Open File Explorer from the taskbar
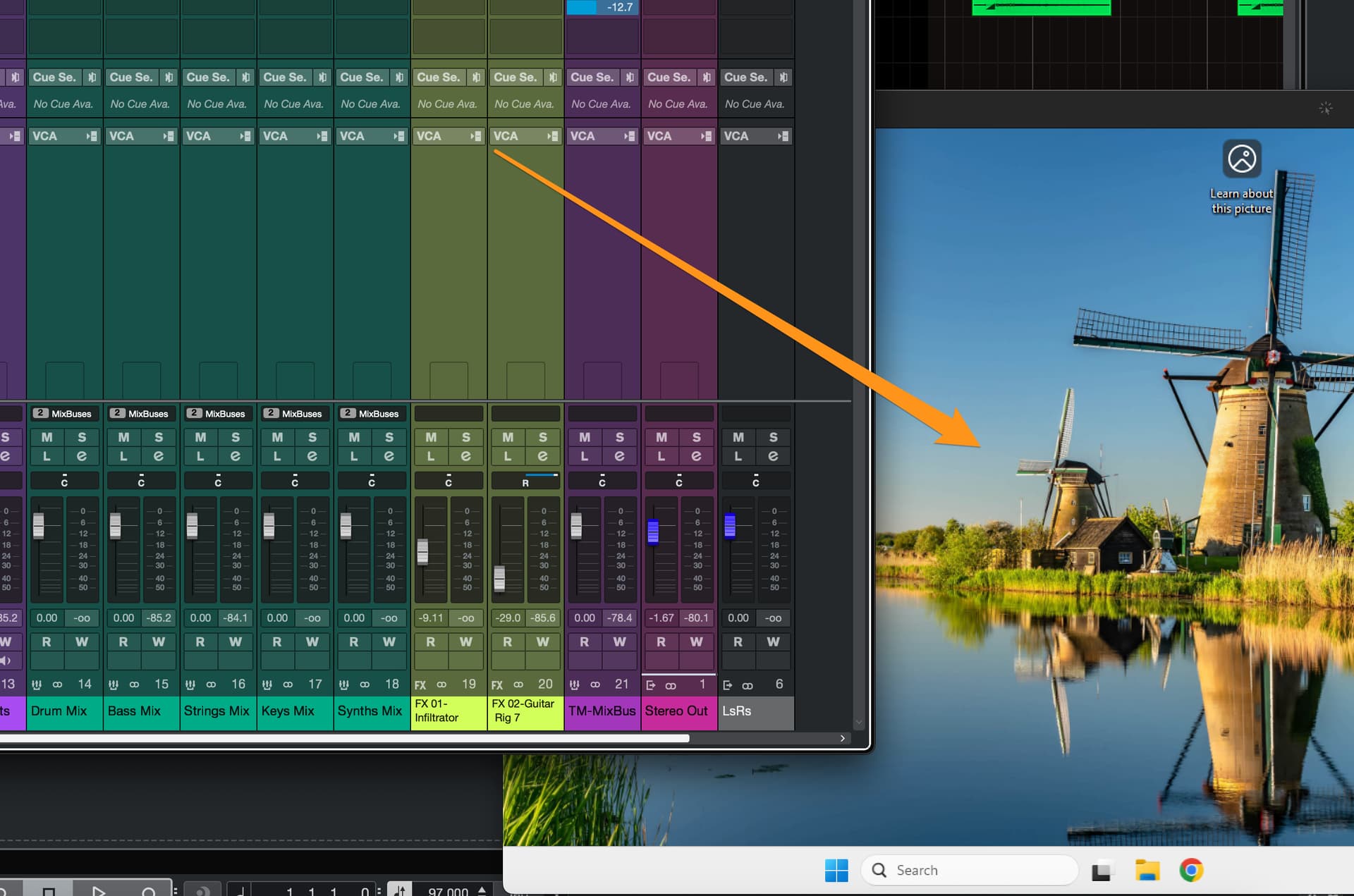The width and height of the screenshot is (1354, 896). [1147, 870]
